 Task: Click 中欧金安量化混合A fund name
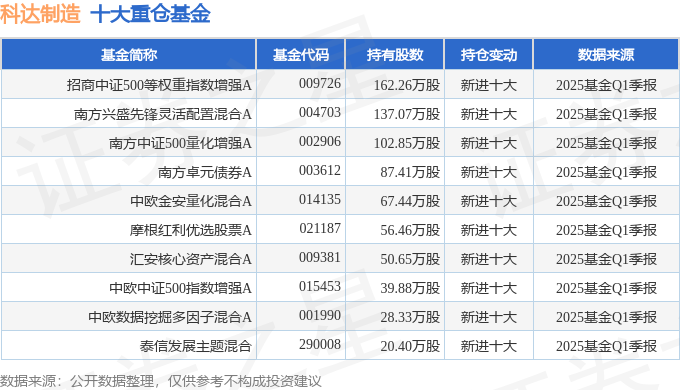pos(191,201)
